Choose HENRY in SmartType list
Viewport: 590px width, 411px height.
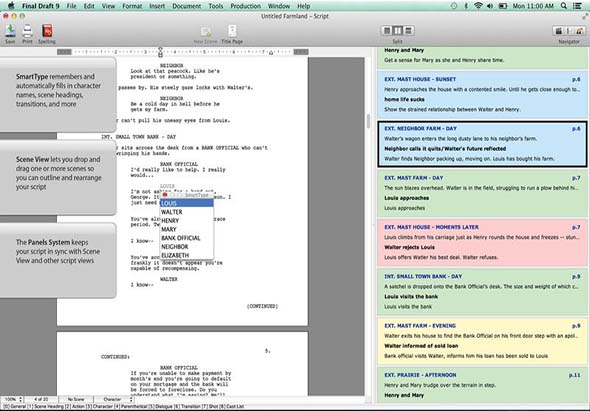click(187, 221)
